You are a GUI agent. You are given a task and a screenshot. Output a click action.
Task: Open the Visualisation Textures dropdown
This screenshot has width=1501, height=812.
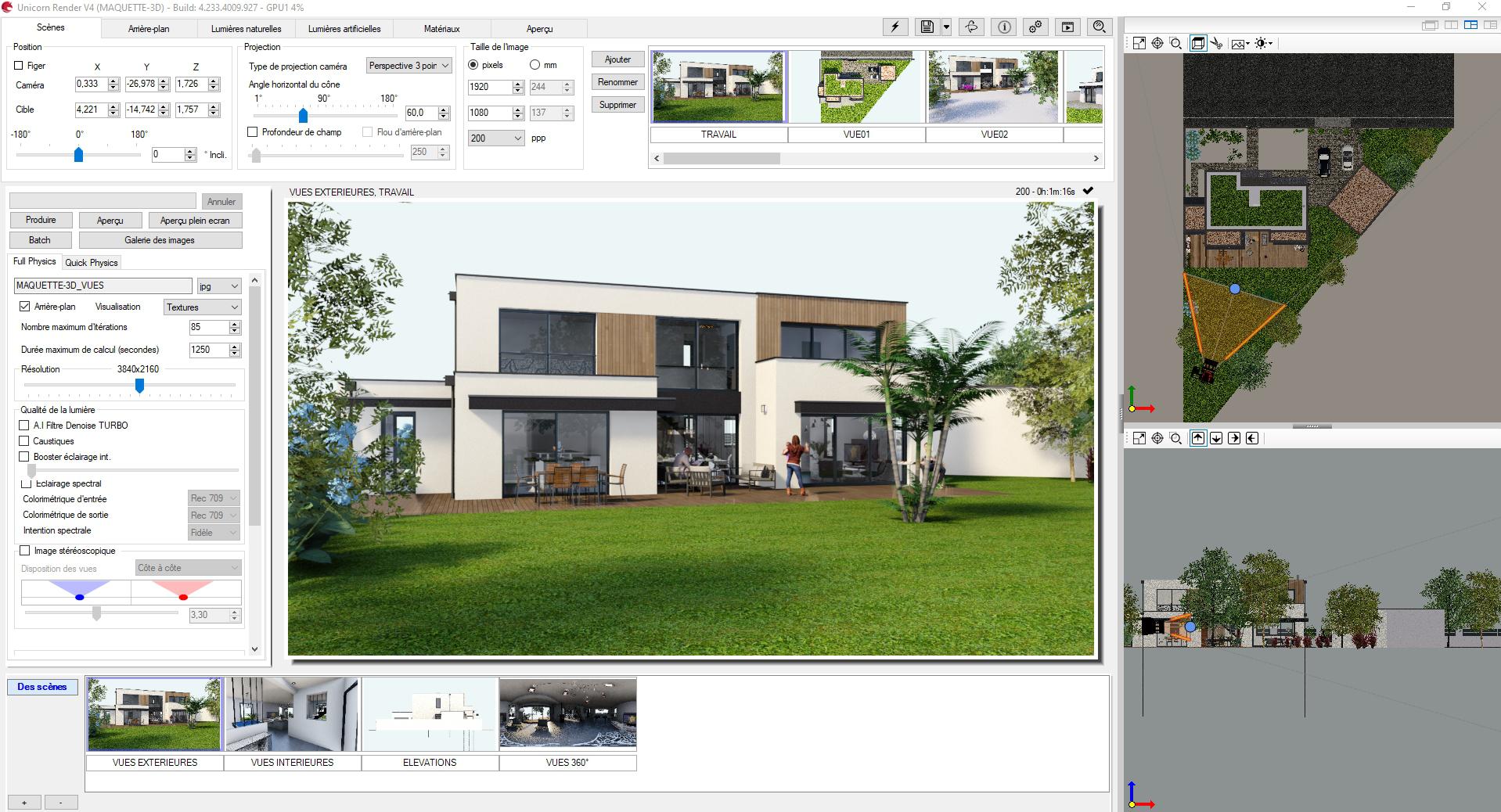point(202,307)
